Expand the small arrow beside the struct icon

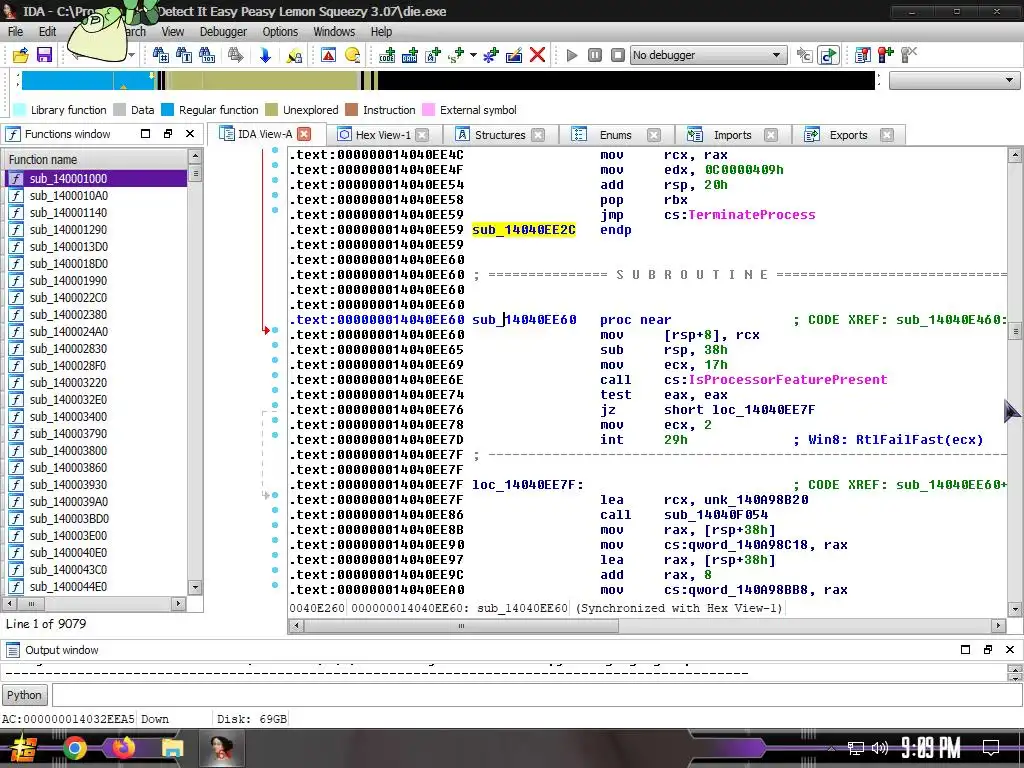pos(473,56)
